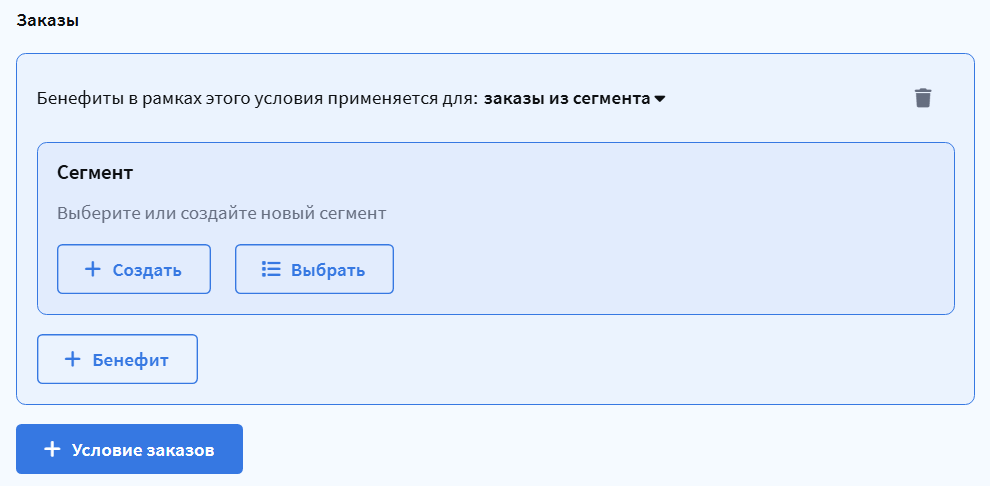Delete the order condition with trash icon

click(x=922, y=98)
